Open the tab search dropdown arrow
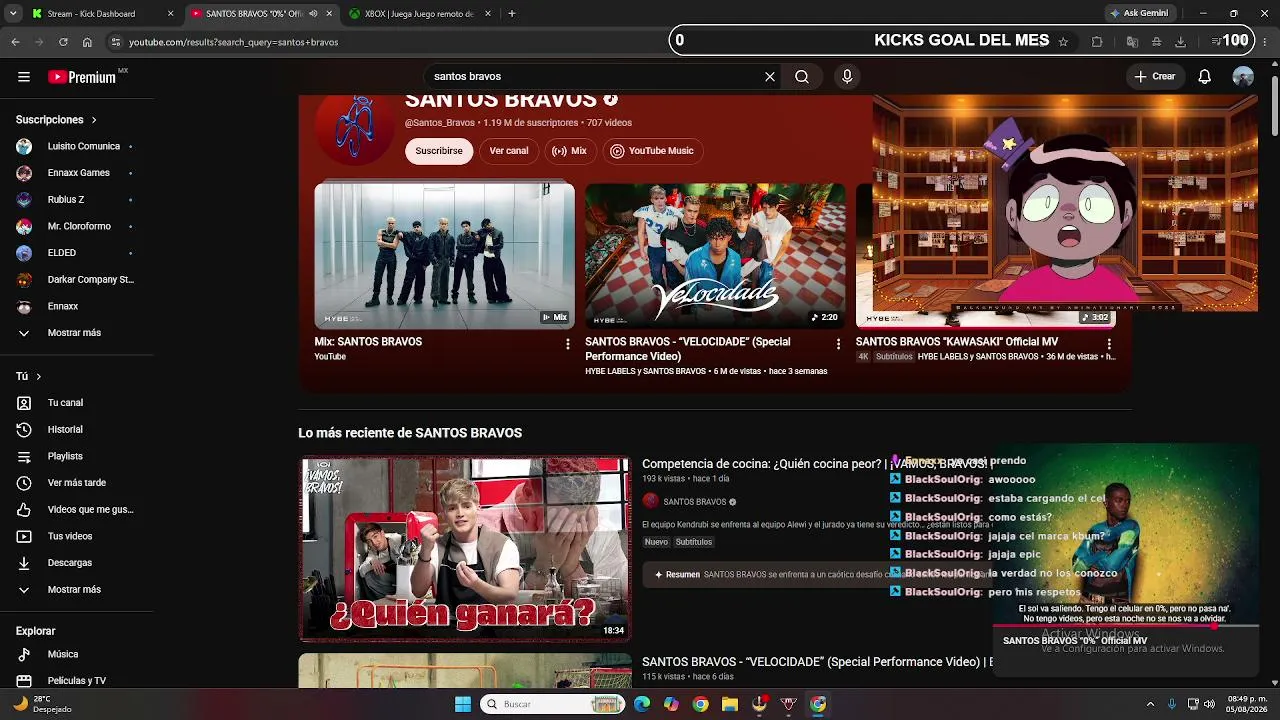Viewport: 1280px width, 720px height. 13,14
